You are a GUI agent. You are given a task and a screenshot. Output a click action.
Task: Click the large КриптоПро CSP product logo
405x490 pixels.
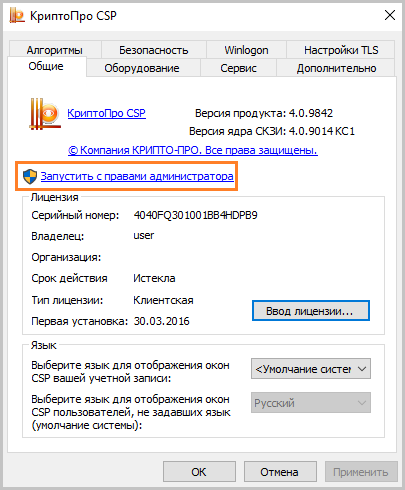click(45, 114)
